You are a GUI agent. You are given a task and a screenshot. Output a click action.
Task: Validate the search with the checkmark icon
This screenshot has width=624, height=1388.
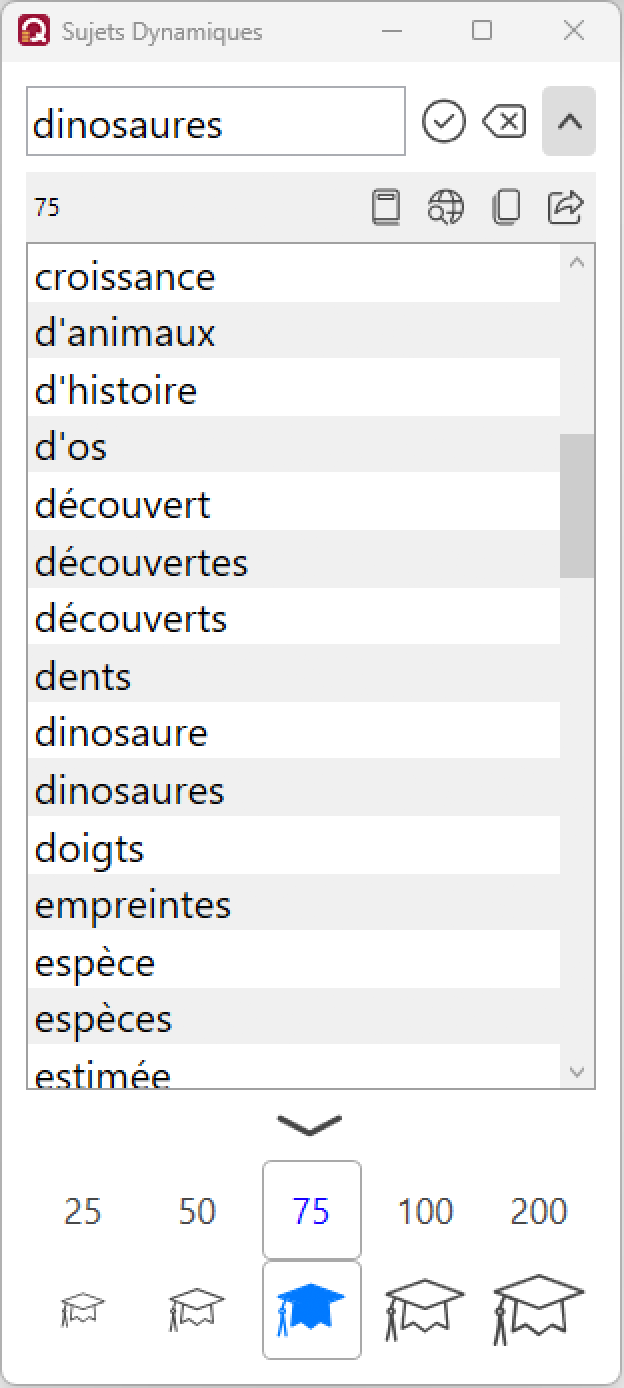click(x=444, y=121)
